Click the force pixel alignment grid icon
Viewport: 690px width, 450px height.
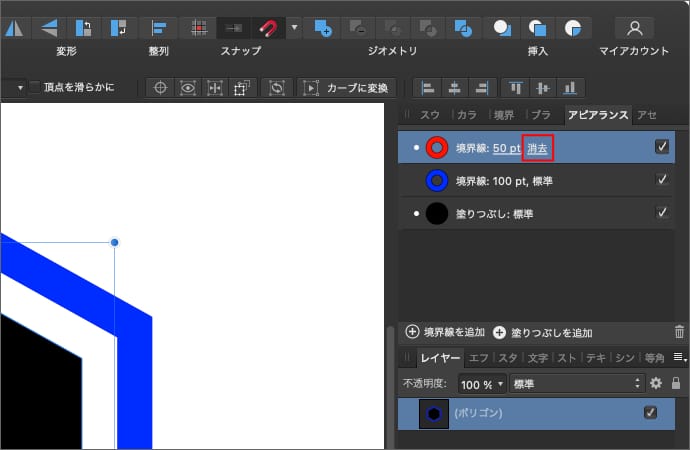click(x=200, y=28)
